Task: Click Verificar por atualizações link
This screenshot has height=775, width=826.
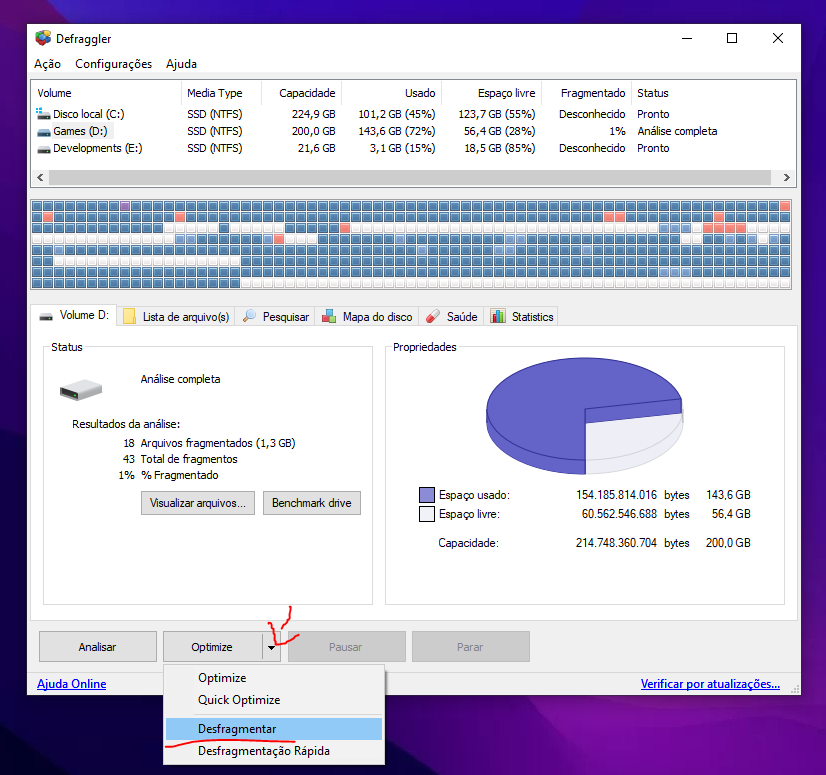Action: (x=710, y=684)
